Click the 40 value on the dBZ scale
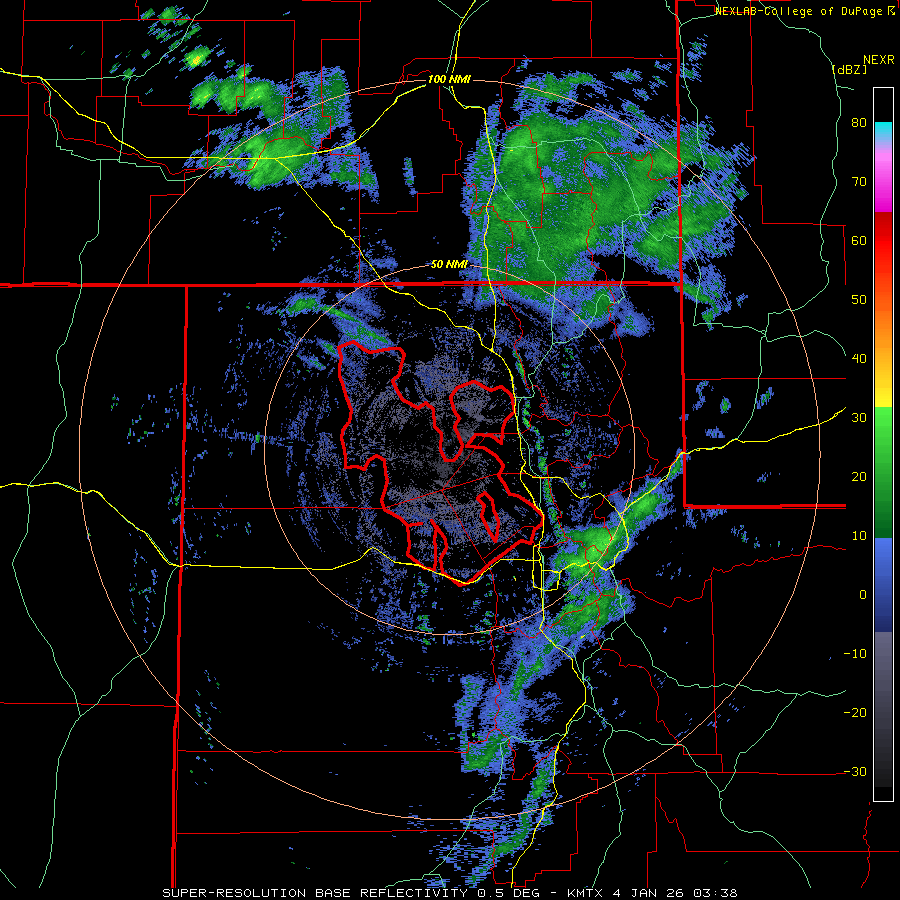This screenshot has width=900, height=900. [859, 359]
